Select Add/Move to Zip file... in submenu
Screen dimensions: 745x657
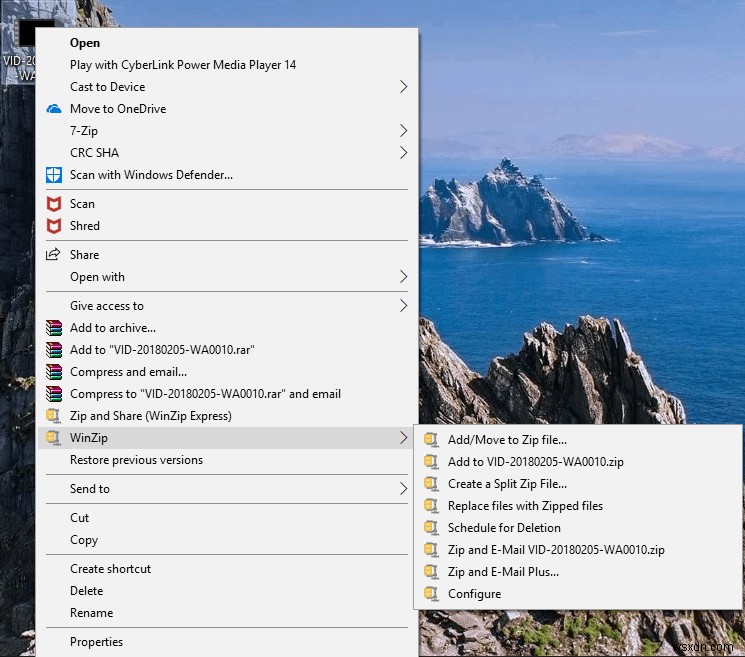click(x=578, y=440)
